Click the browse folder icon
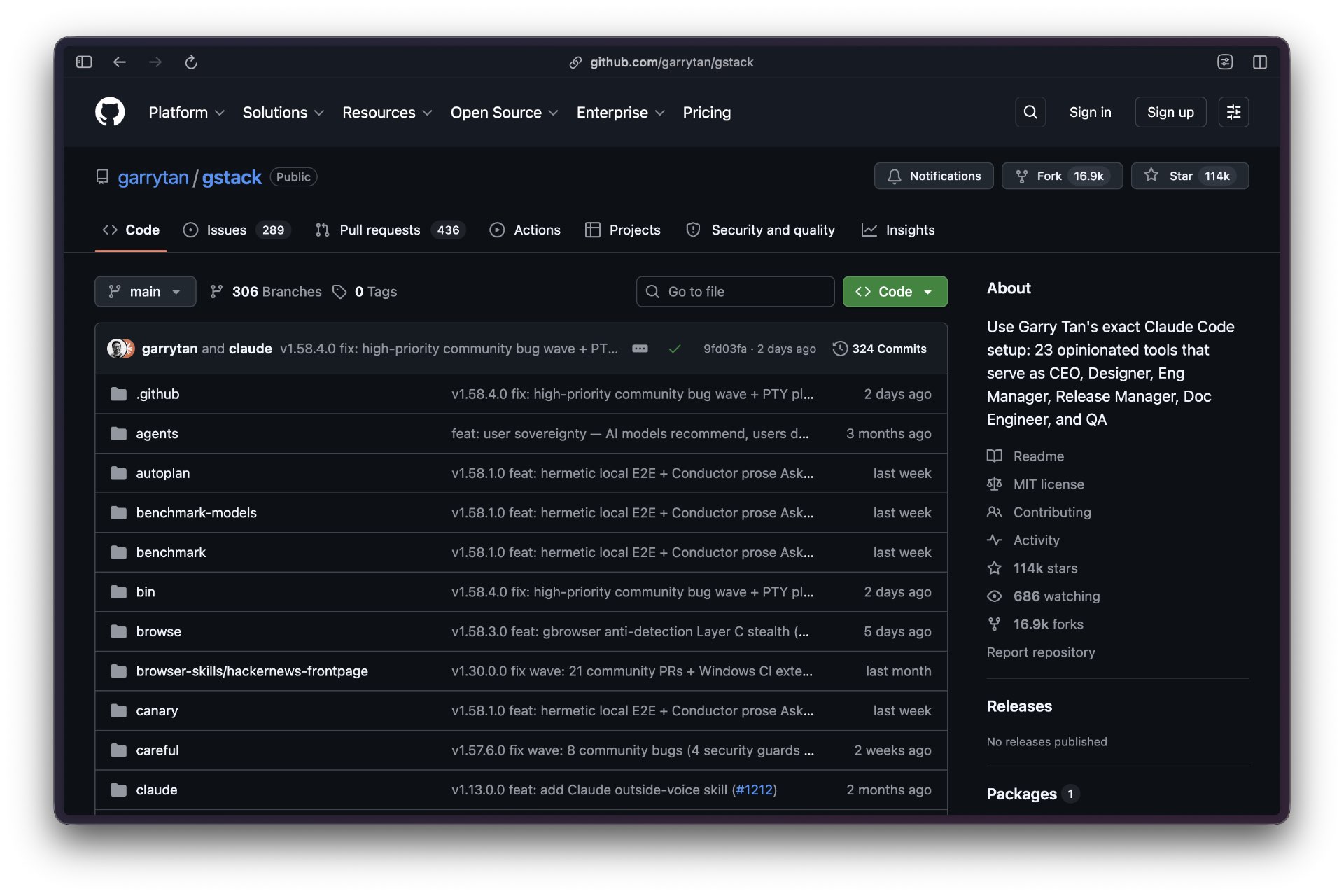1344x896 pixels. [119, 631]
